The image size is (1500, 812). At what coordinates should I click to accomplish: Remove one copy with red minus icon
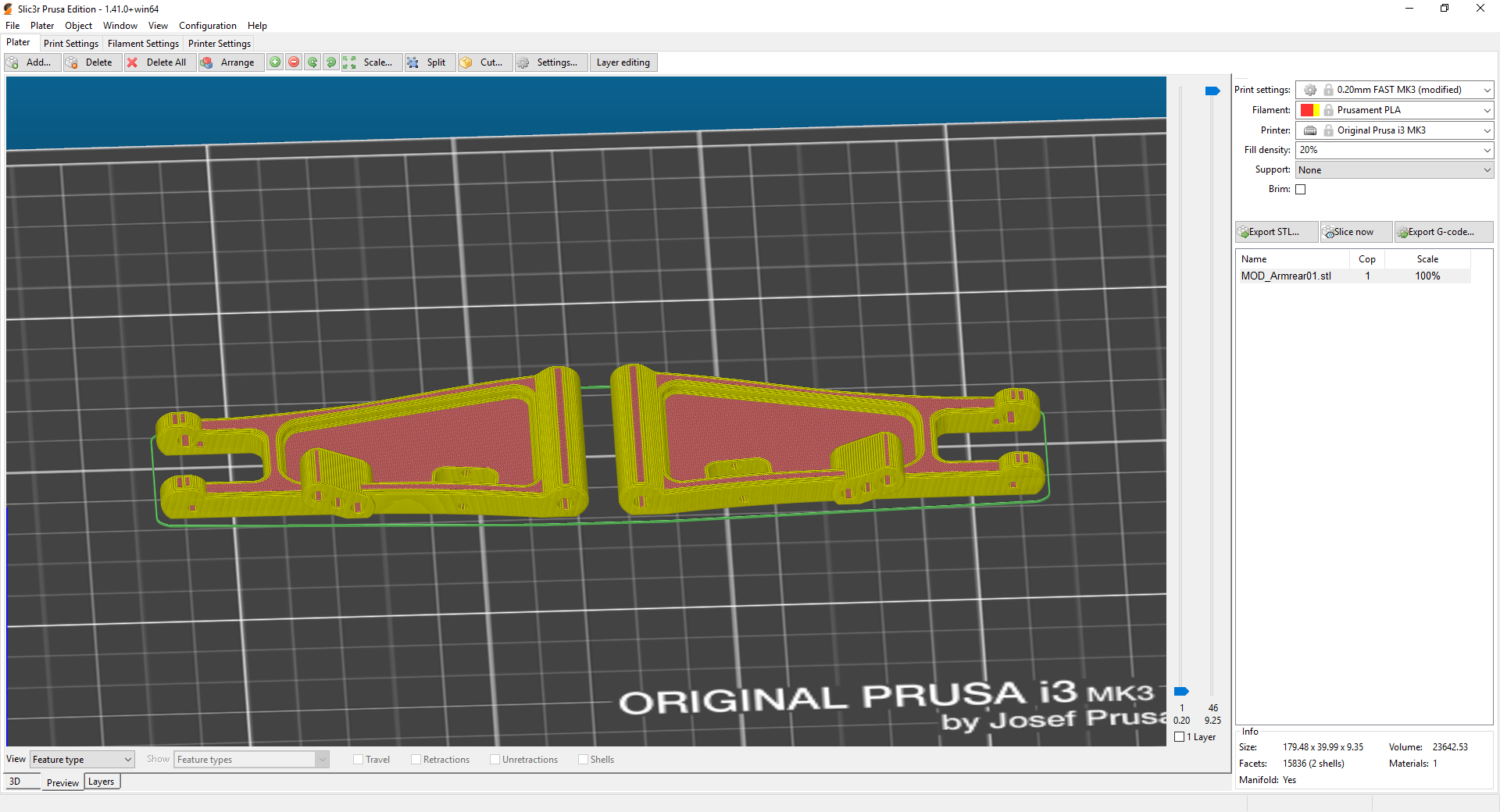[x=294, y=62]
